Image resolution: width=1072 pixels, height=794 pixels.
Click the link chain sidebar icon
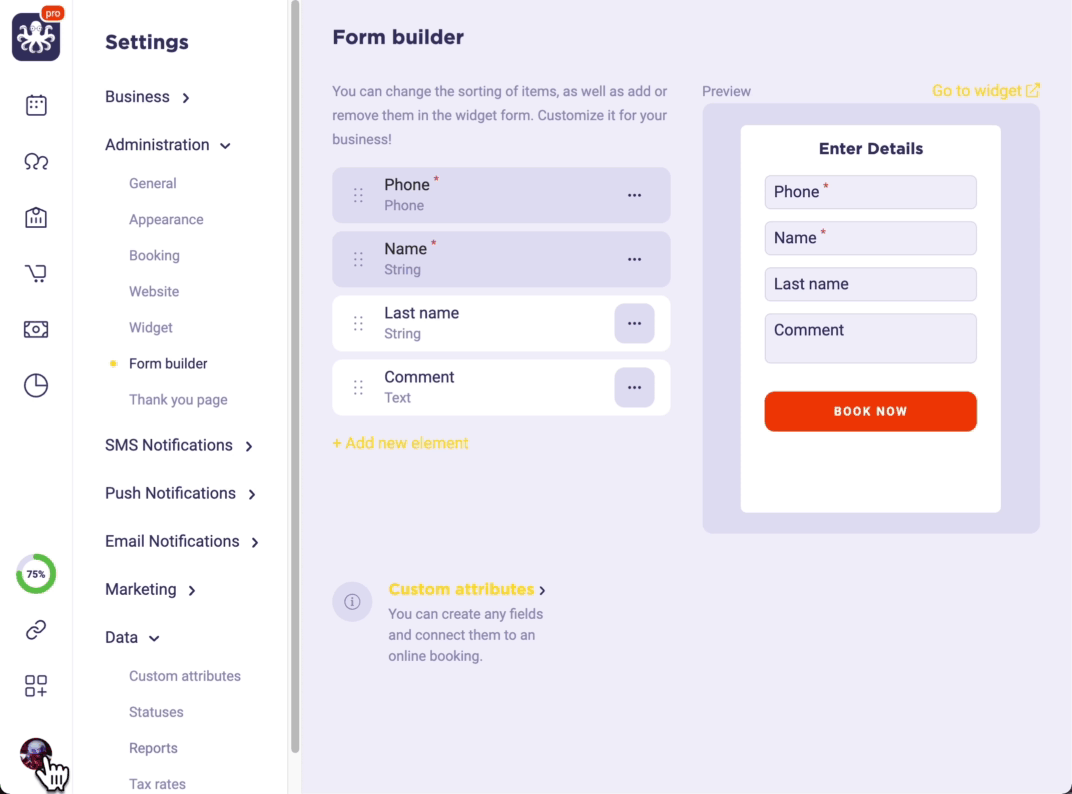[x=36, y=630]
